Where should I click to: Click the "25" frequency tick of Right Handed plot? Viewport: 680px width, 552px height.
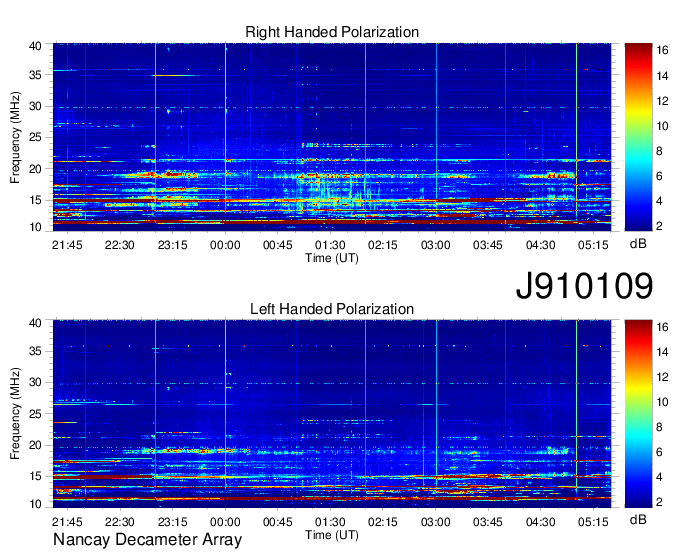click(x=35, y=137)
